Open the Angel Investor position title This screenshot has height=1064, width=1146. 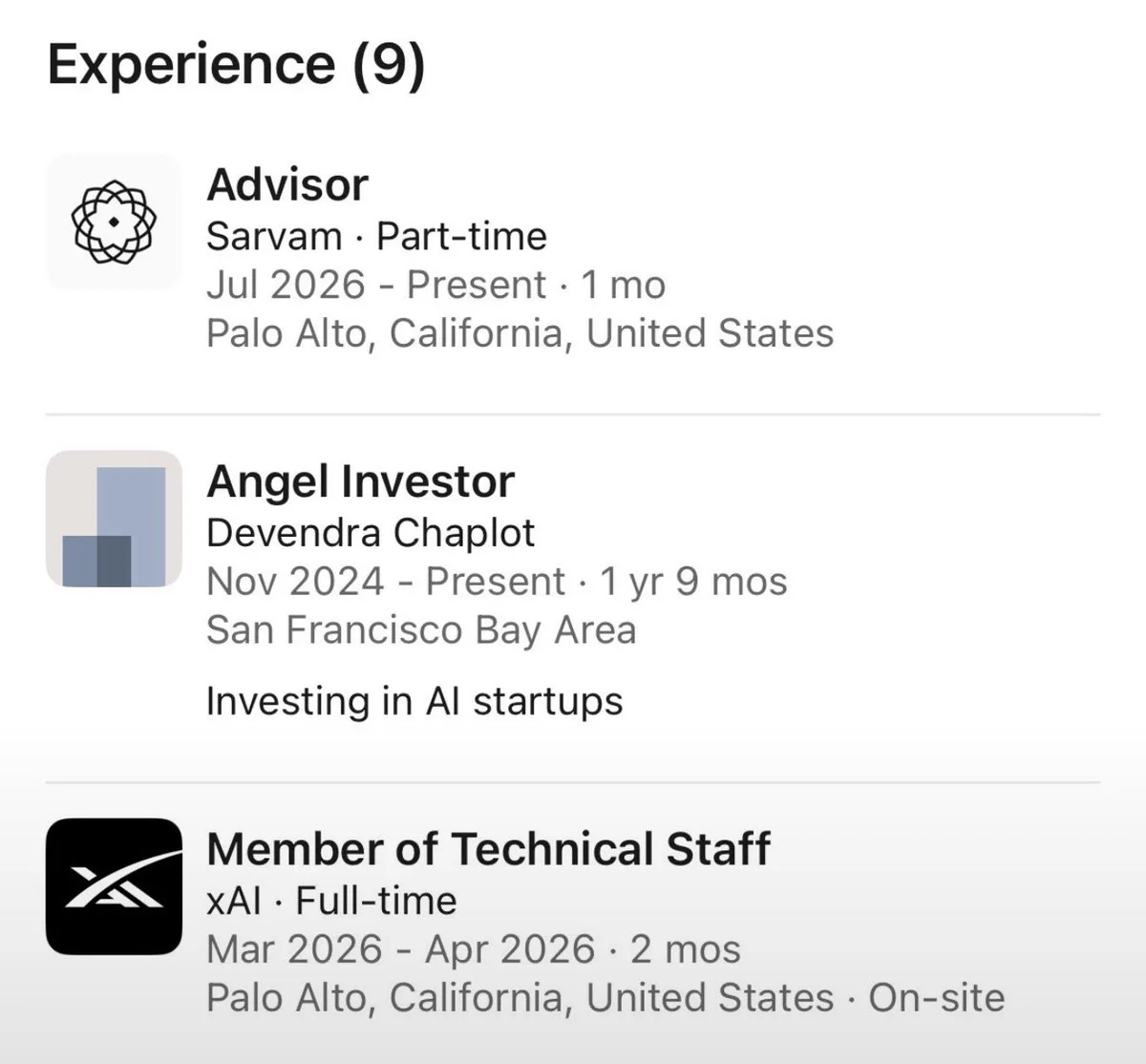(x=360, y=481)
